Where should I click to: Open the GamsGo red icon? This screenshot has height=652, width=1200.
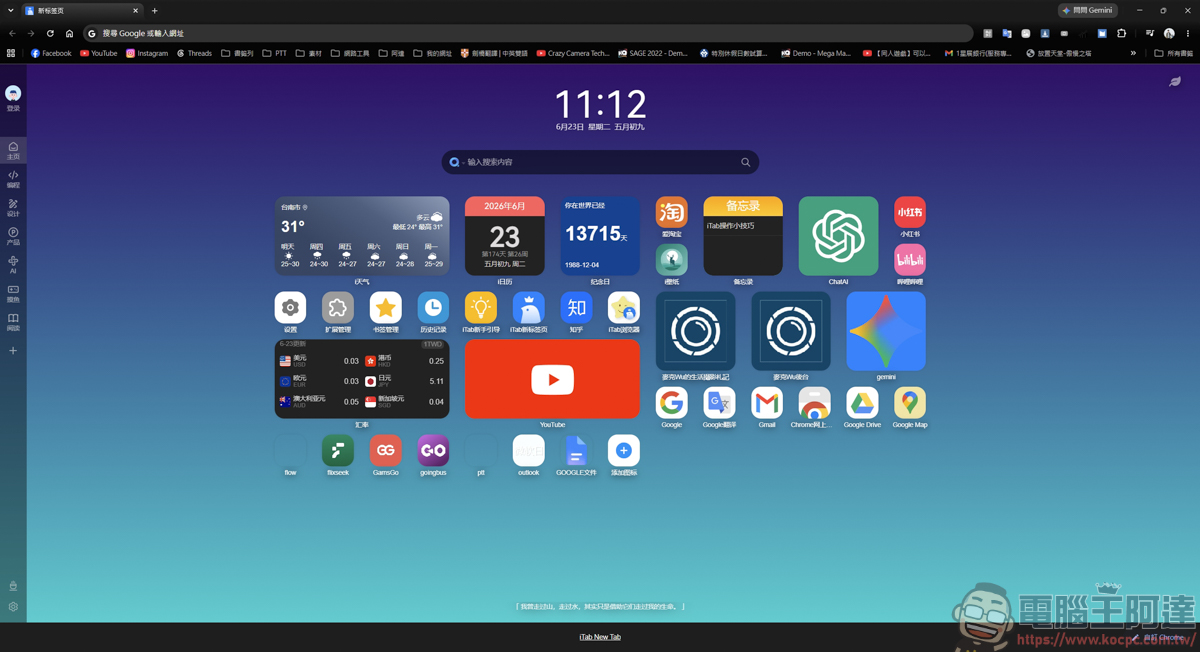pyautogui.click(x=385, y=451)
